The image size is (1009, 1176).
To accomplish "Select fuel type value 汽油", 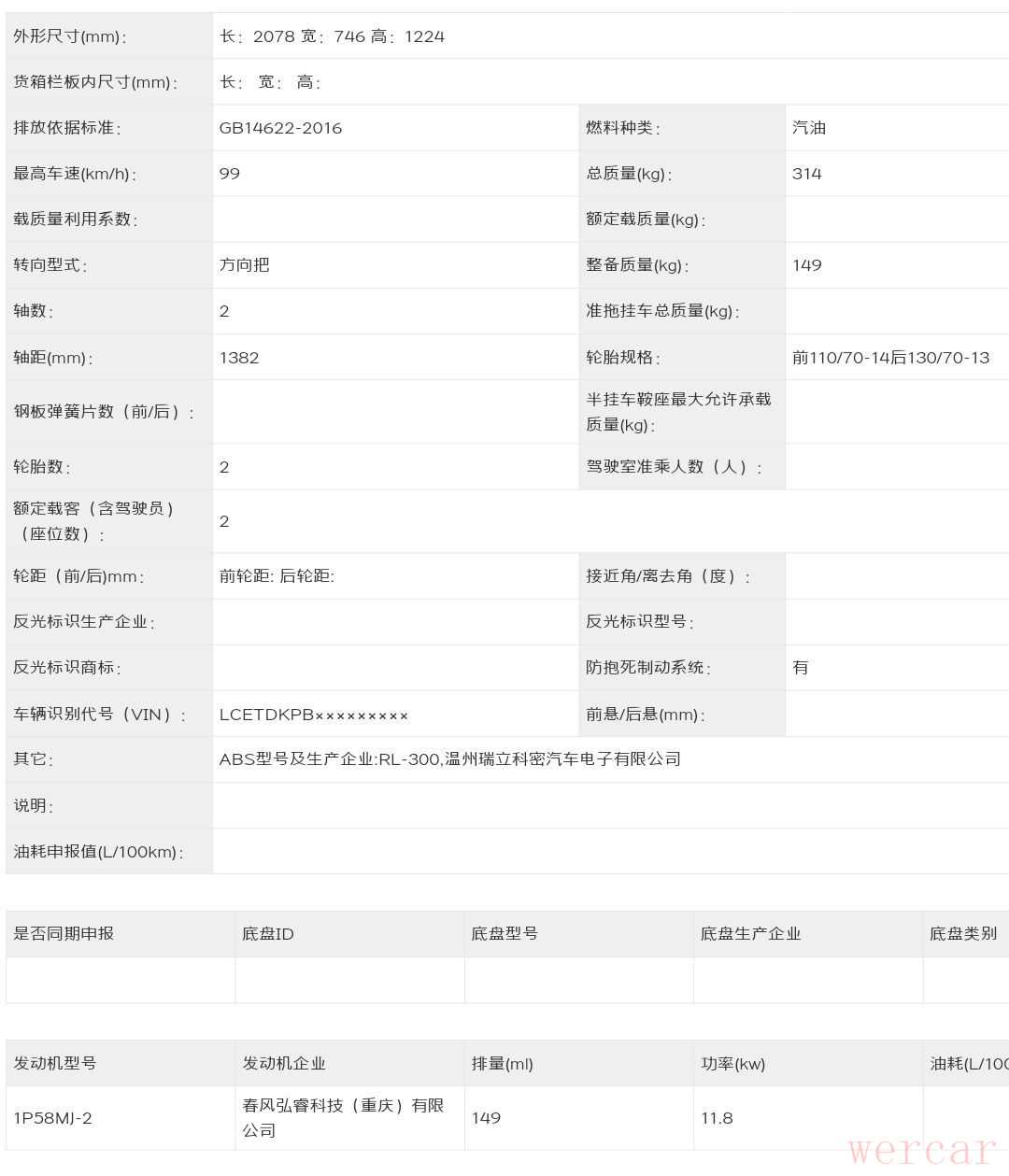I will point(809,128).
